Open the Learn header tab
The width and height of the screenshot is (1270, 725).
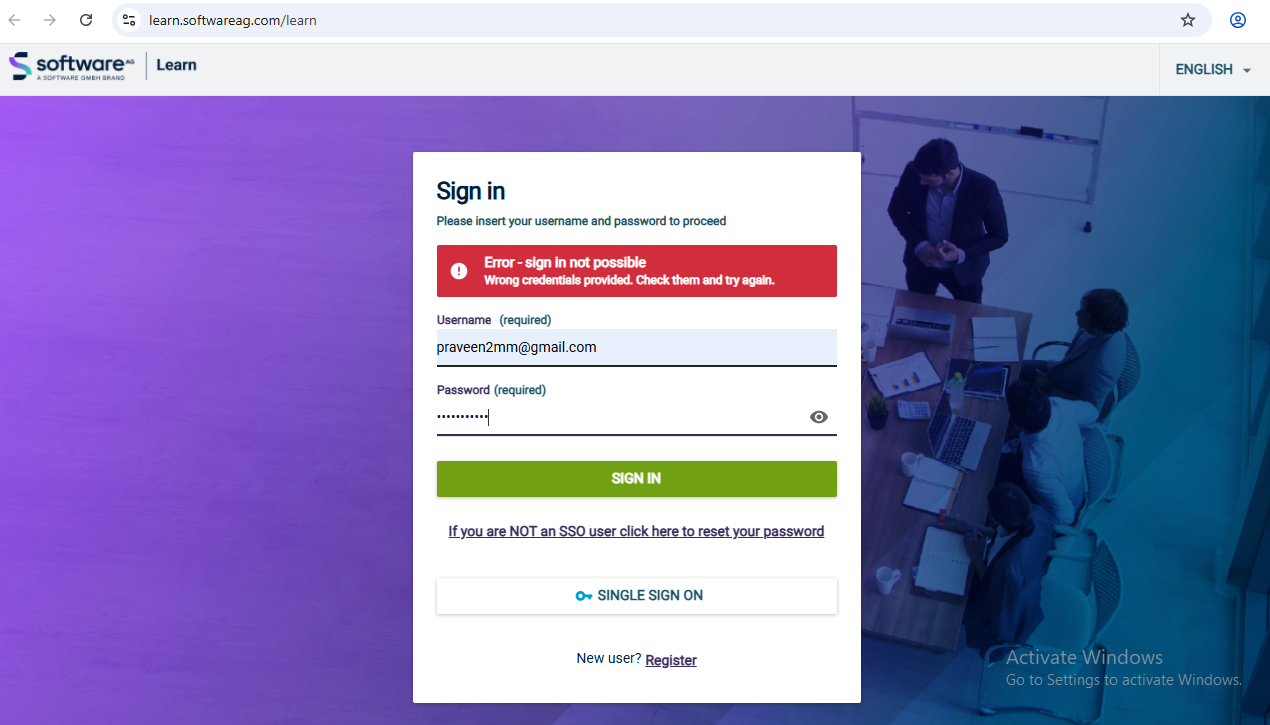tap(176, 65)
